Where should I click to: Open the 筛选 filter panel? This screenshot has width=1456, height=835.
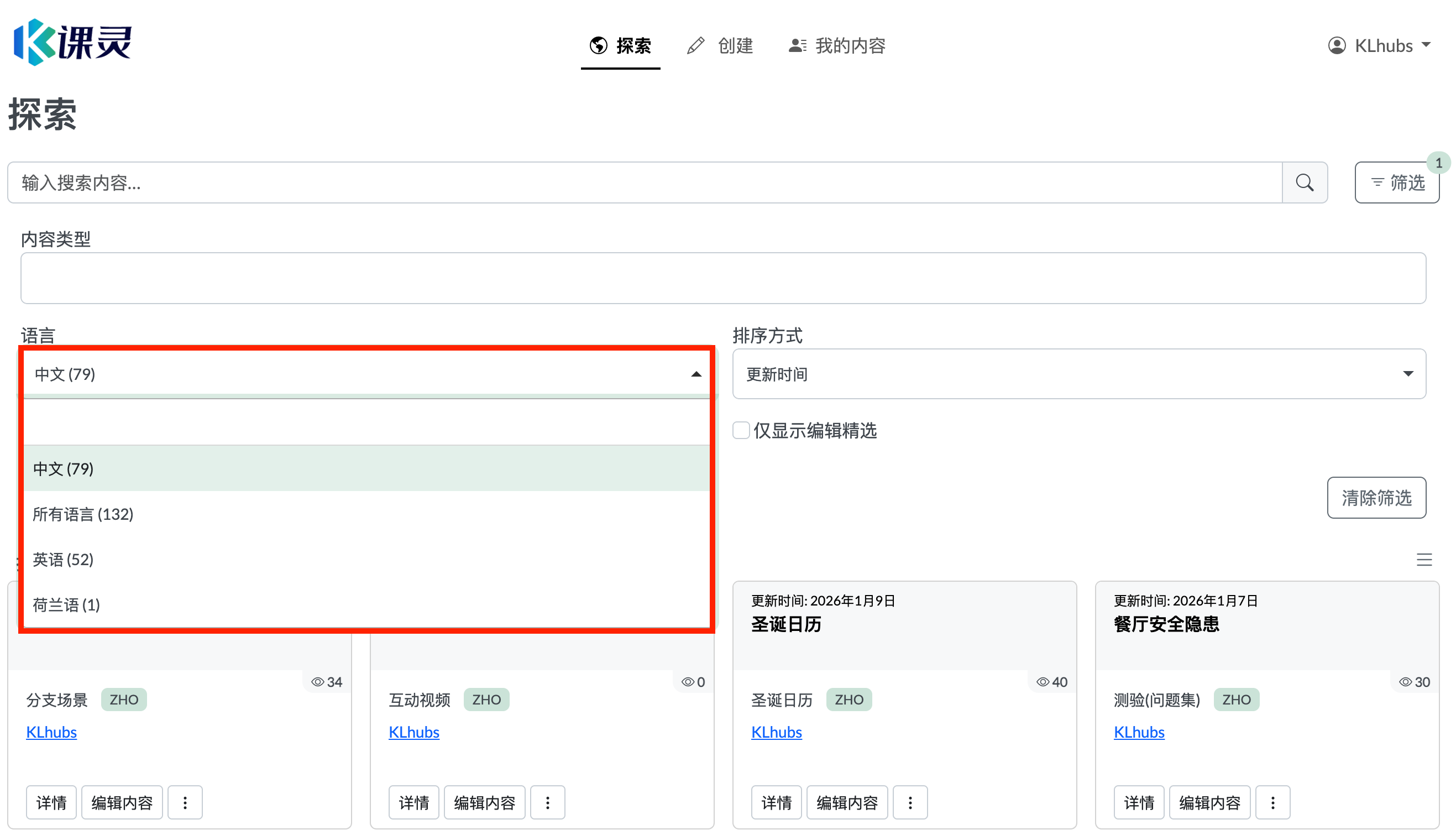tap(1397, 182)
